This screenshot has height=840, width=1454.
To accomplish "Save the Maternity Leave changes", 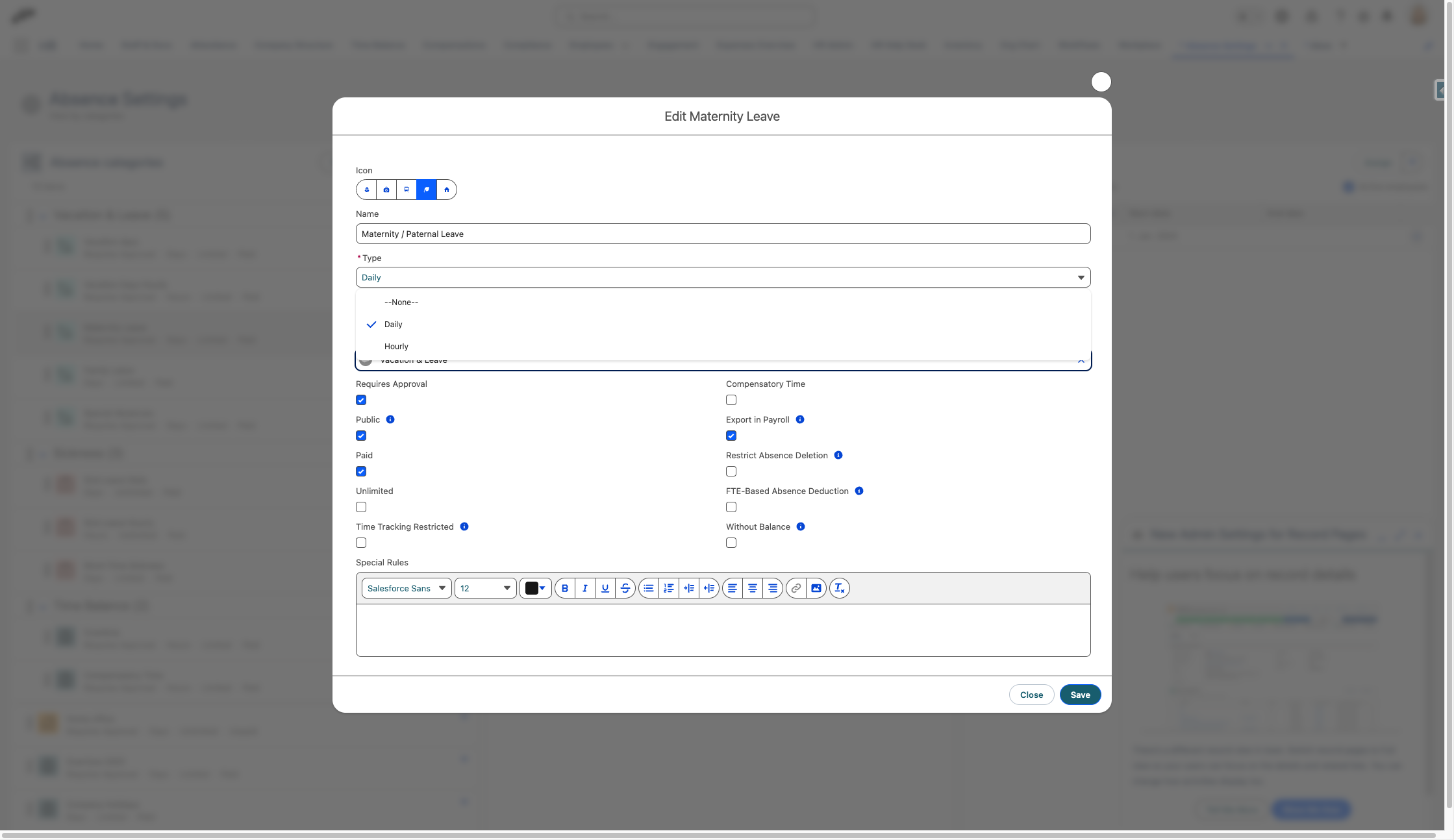I will click(1080, 695).
